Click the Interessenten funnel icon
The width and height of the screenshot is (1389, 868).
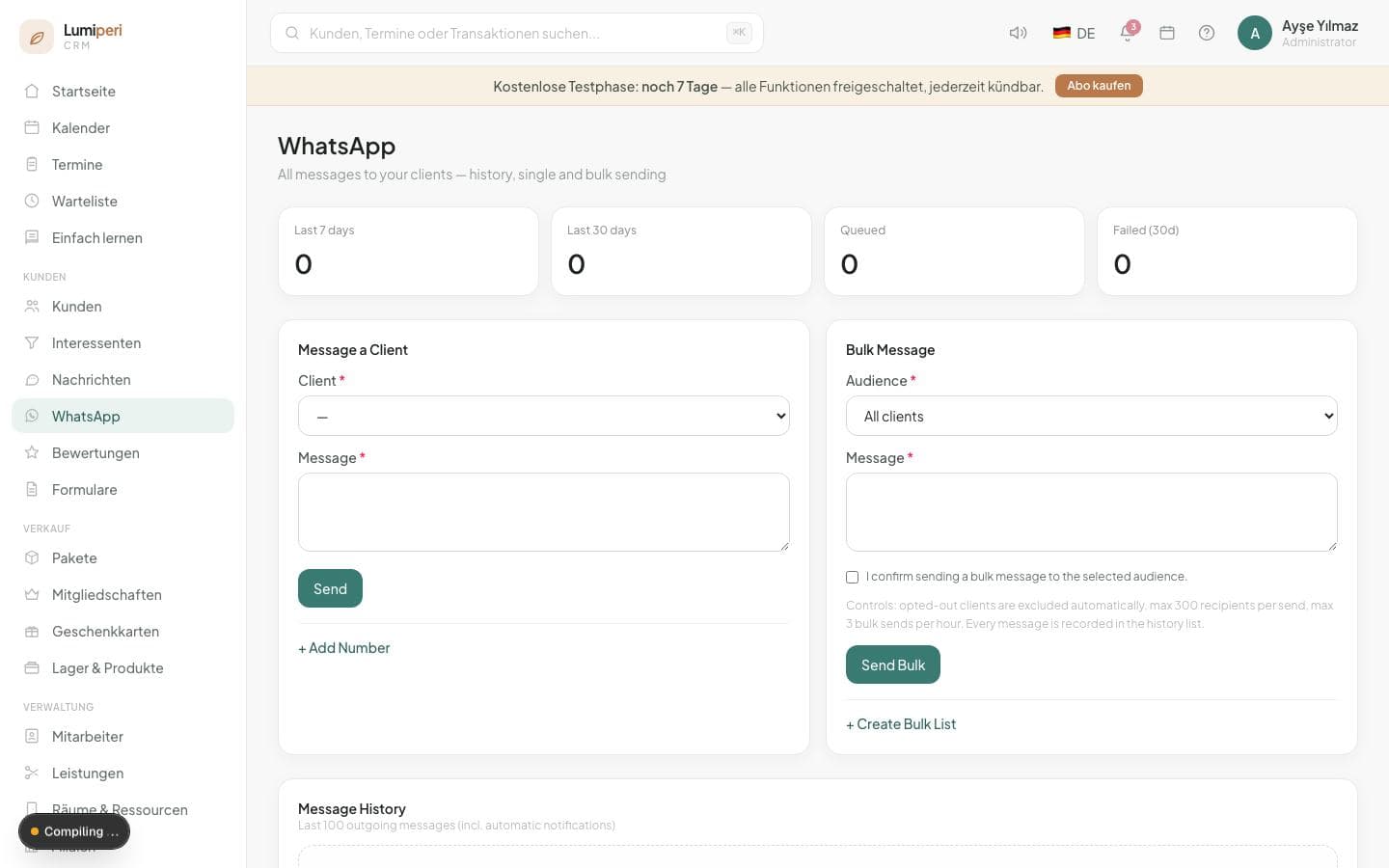pos(32,343)
